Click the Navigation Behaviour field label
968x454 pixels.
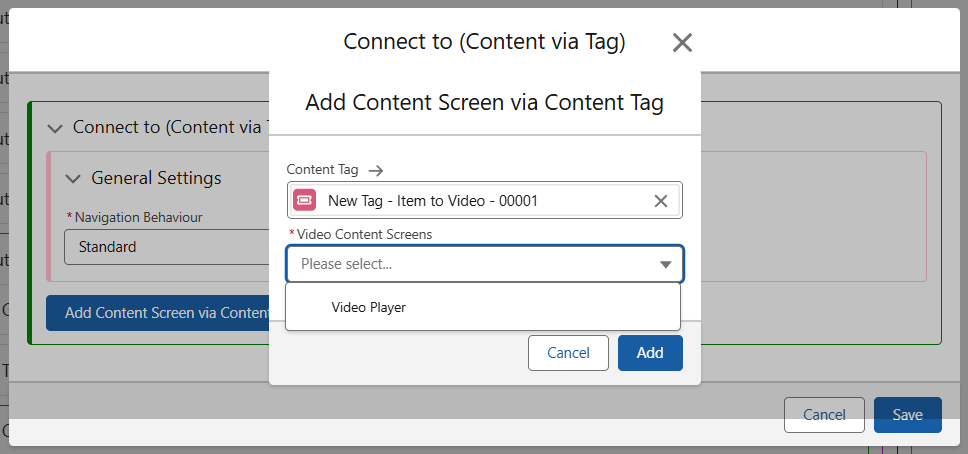pyautogui.click(x=138, y=216)
